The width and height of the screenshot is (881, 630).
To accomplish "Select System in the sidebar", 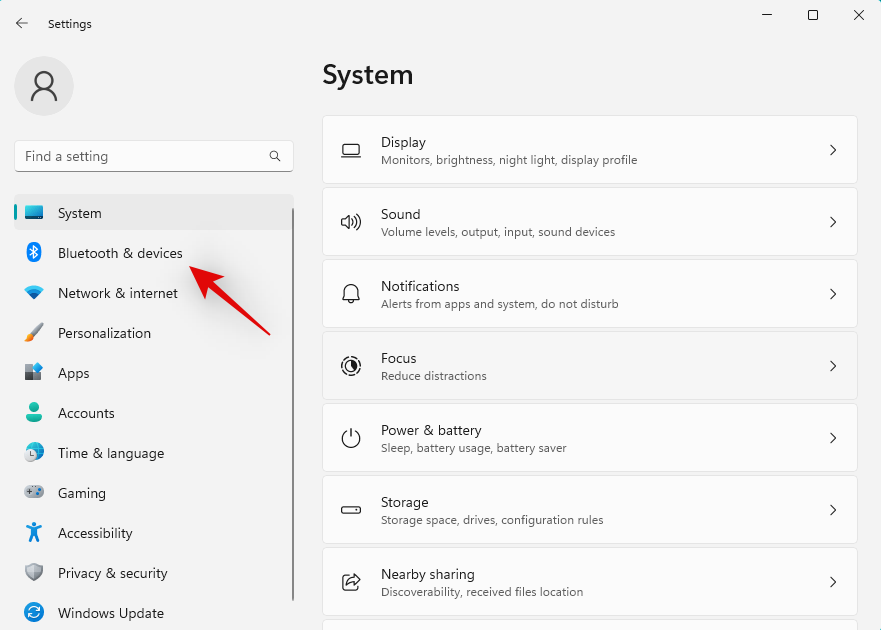I will 153,212.
